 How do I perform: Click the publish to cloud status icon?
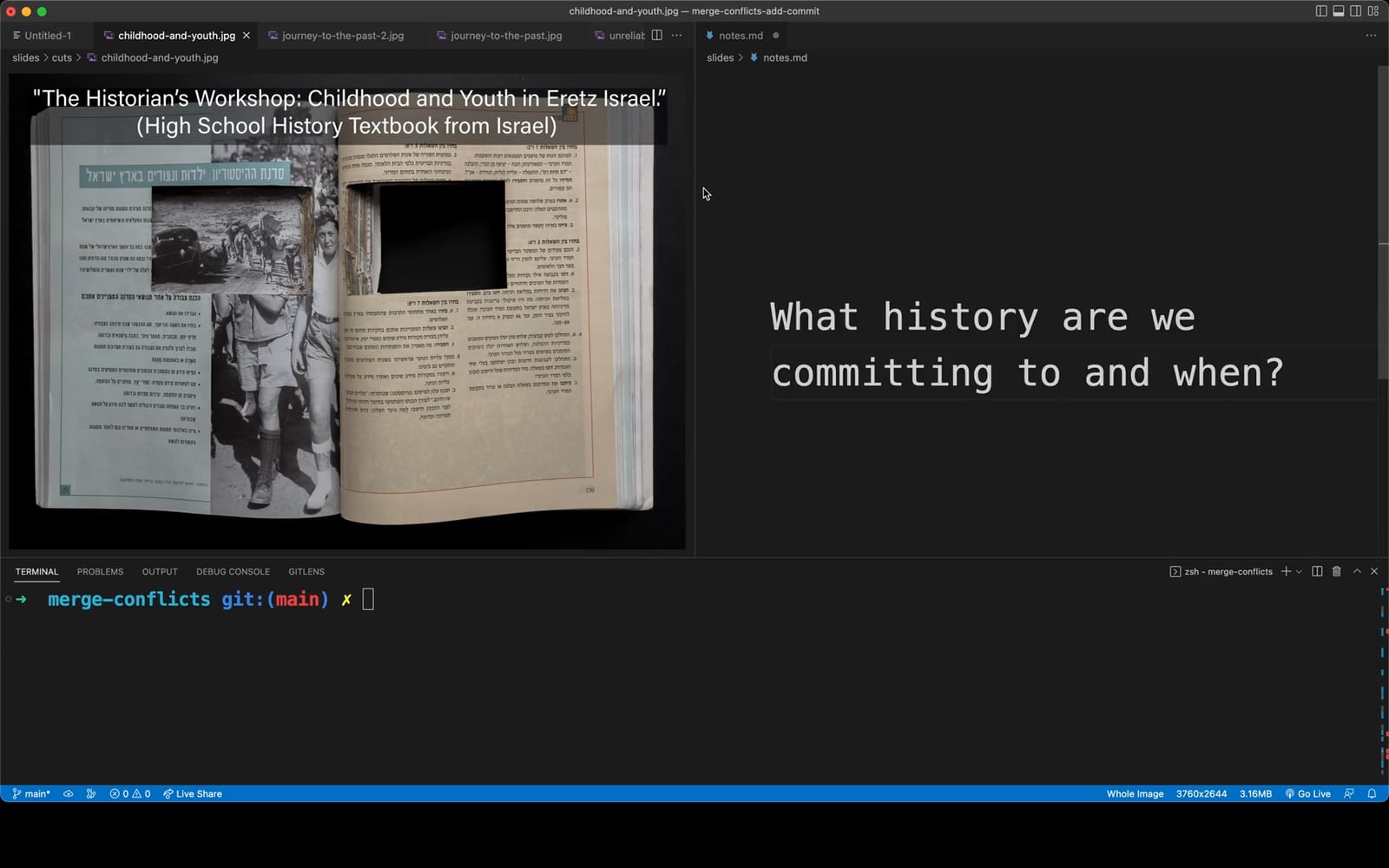point(68,793)
